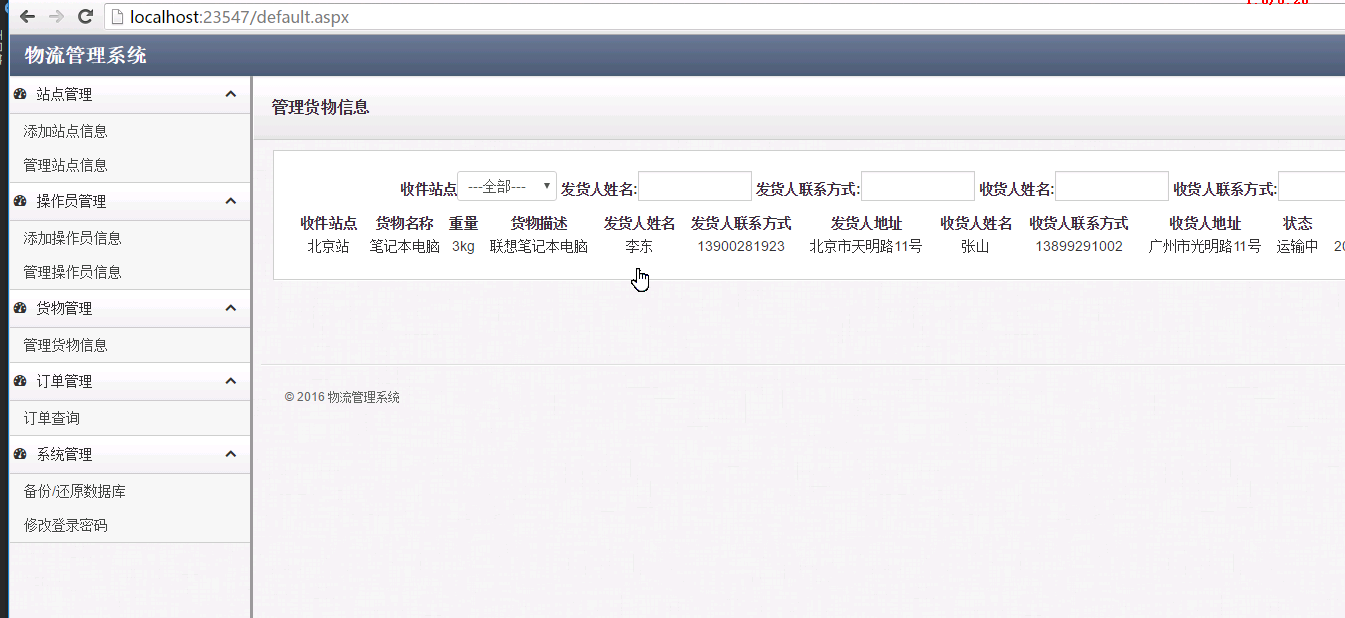Open 添加站点信息 page
This screenshot has width=1345, height=618.
tap(66, 131)
